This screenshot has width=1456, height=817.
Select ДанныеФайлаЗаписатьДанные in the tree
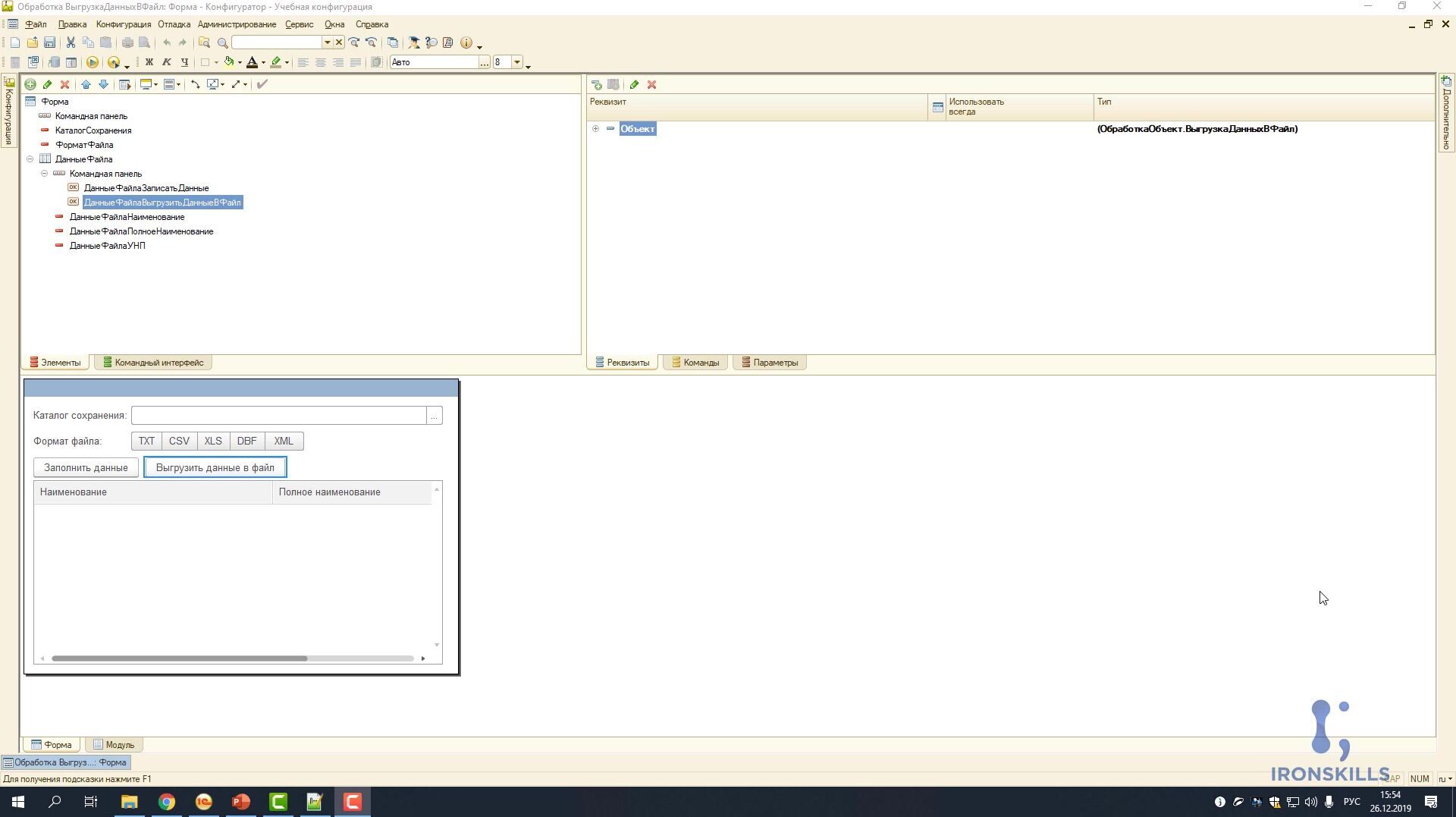coord(146,188)
